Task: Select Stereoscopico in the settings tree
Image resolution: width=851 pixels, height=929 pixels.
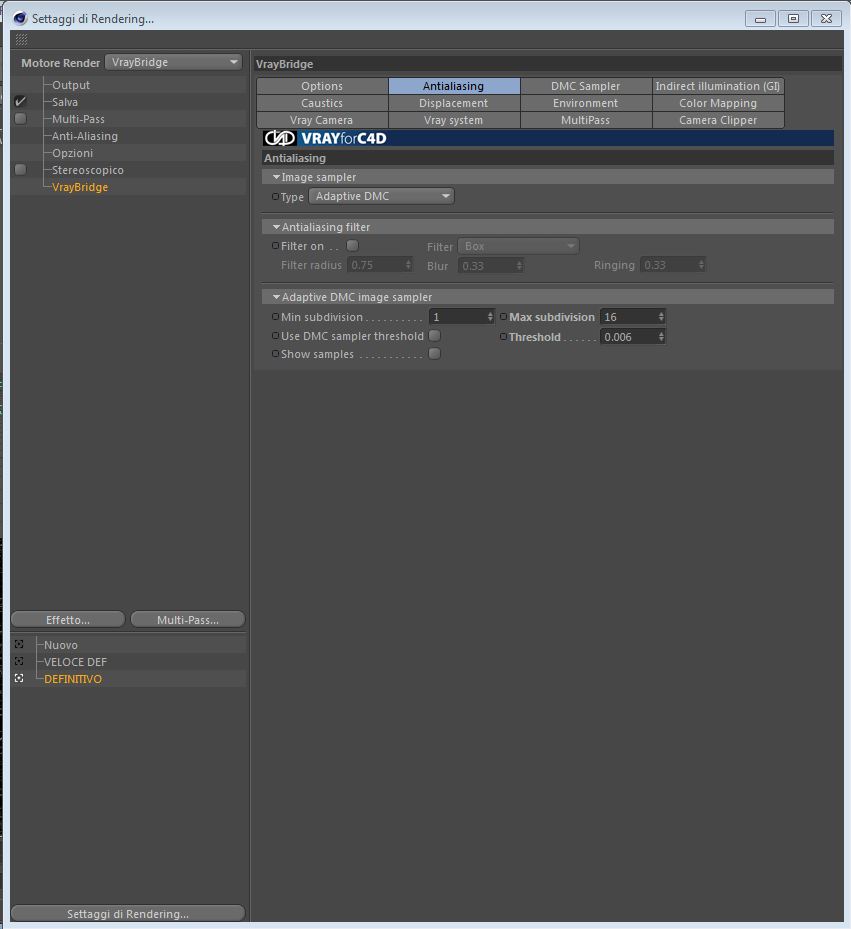Action: click(88, 170)
